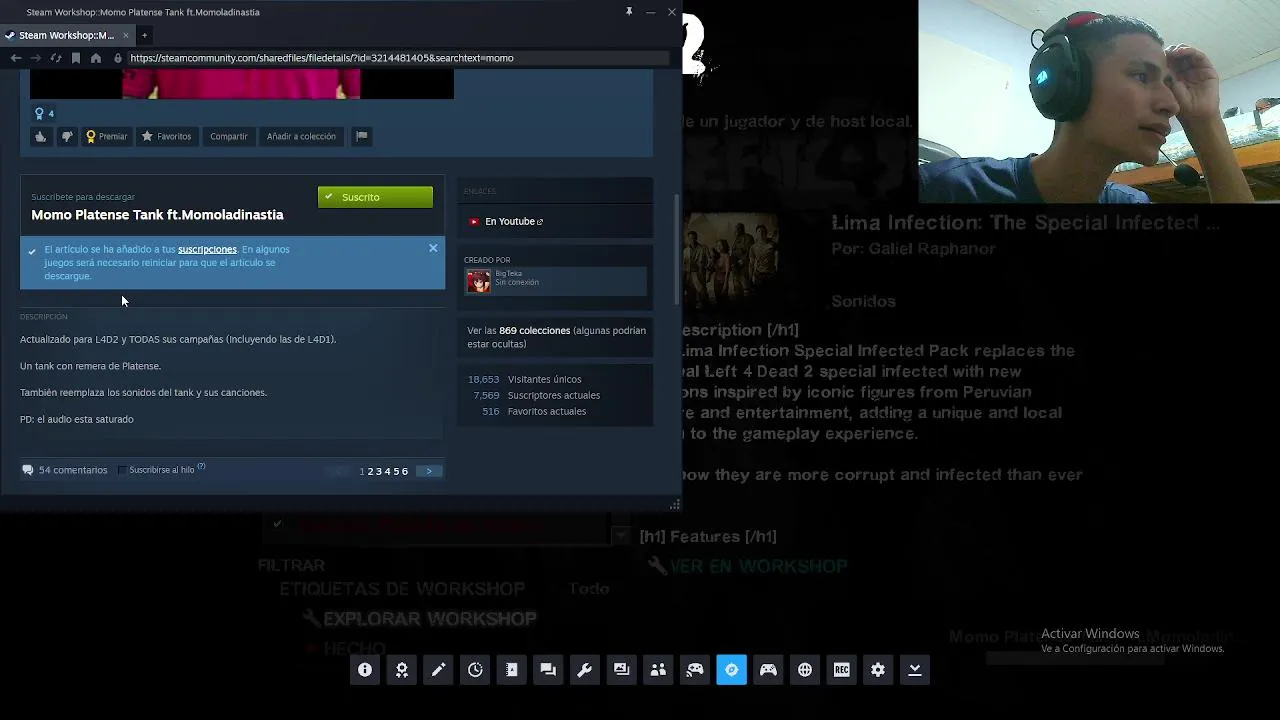
Task: Click Añadir a colección button
Action: point(301,136)
